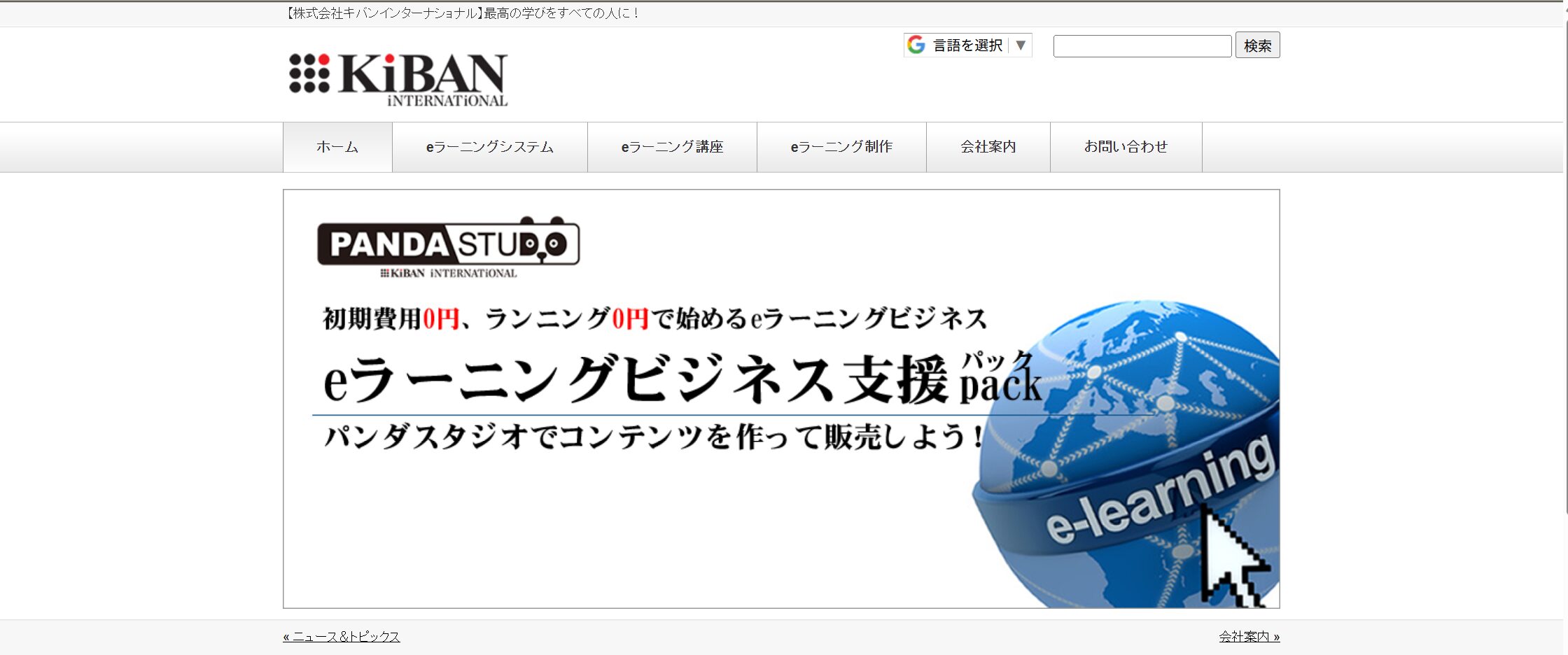Click the PANDA STUDIO logo in banner
Image resolution: width=1568 pixels, height=655 pixels.
pyautogui.click(x=448, y=248)
